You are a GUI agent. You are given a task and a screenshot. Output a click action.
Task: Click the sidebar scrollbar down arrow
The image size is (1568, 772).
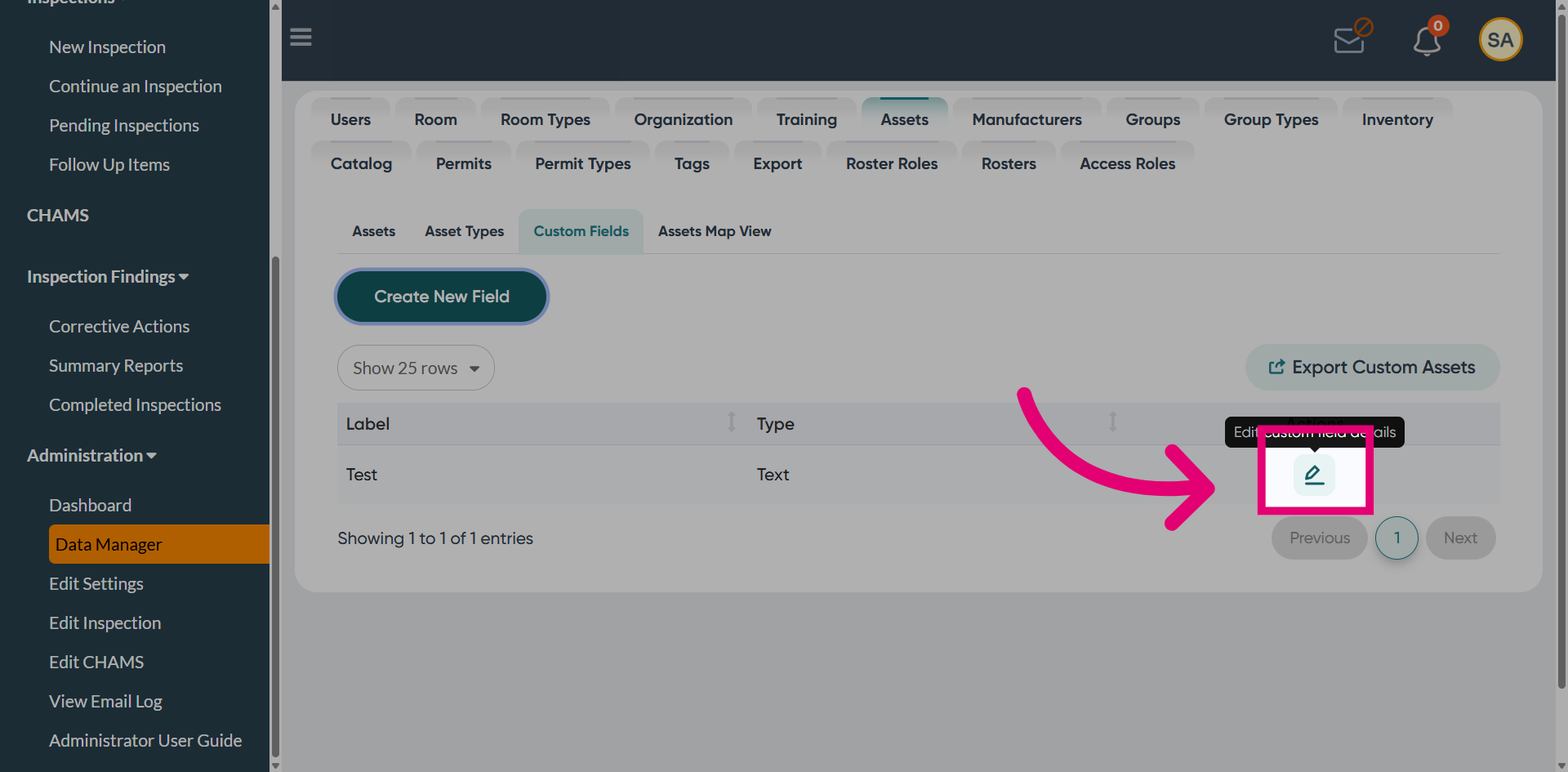275,765
